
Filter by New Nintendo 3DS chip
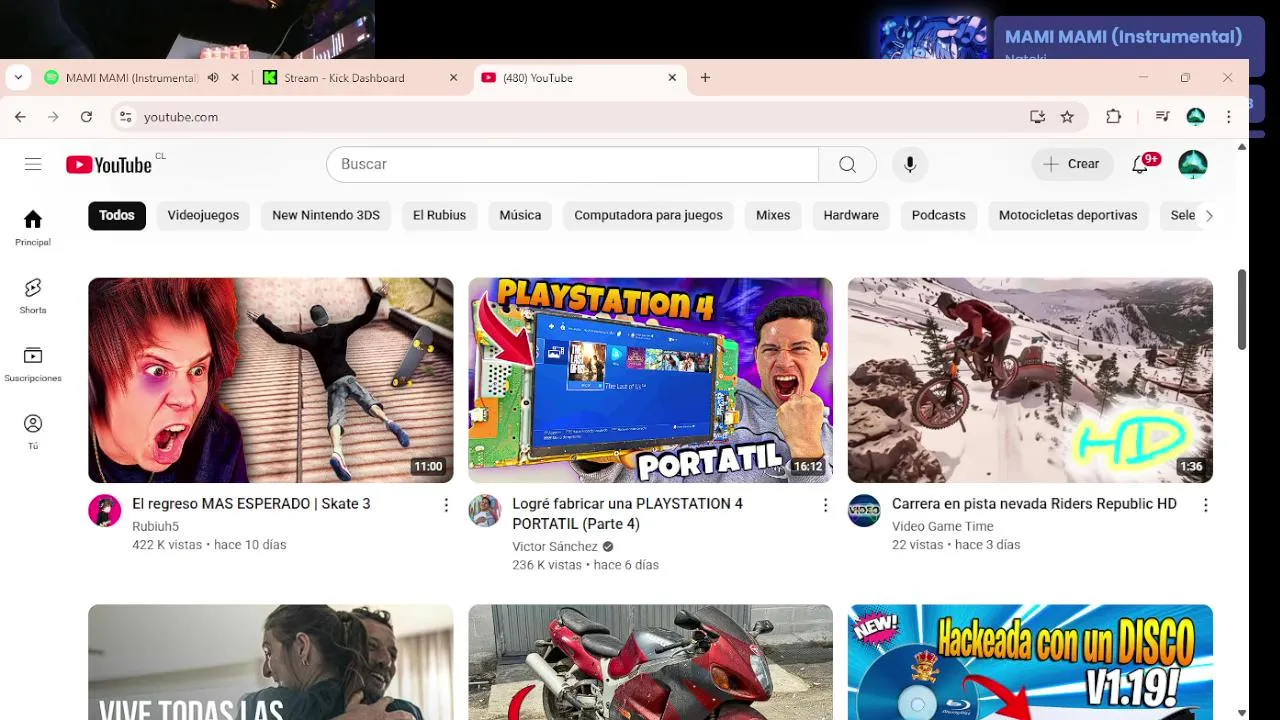326,215
